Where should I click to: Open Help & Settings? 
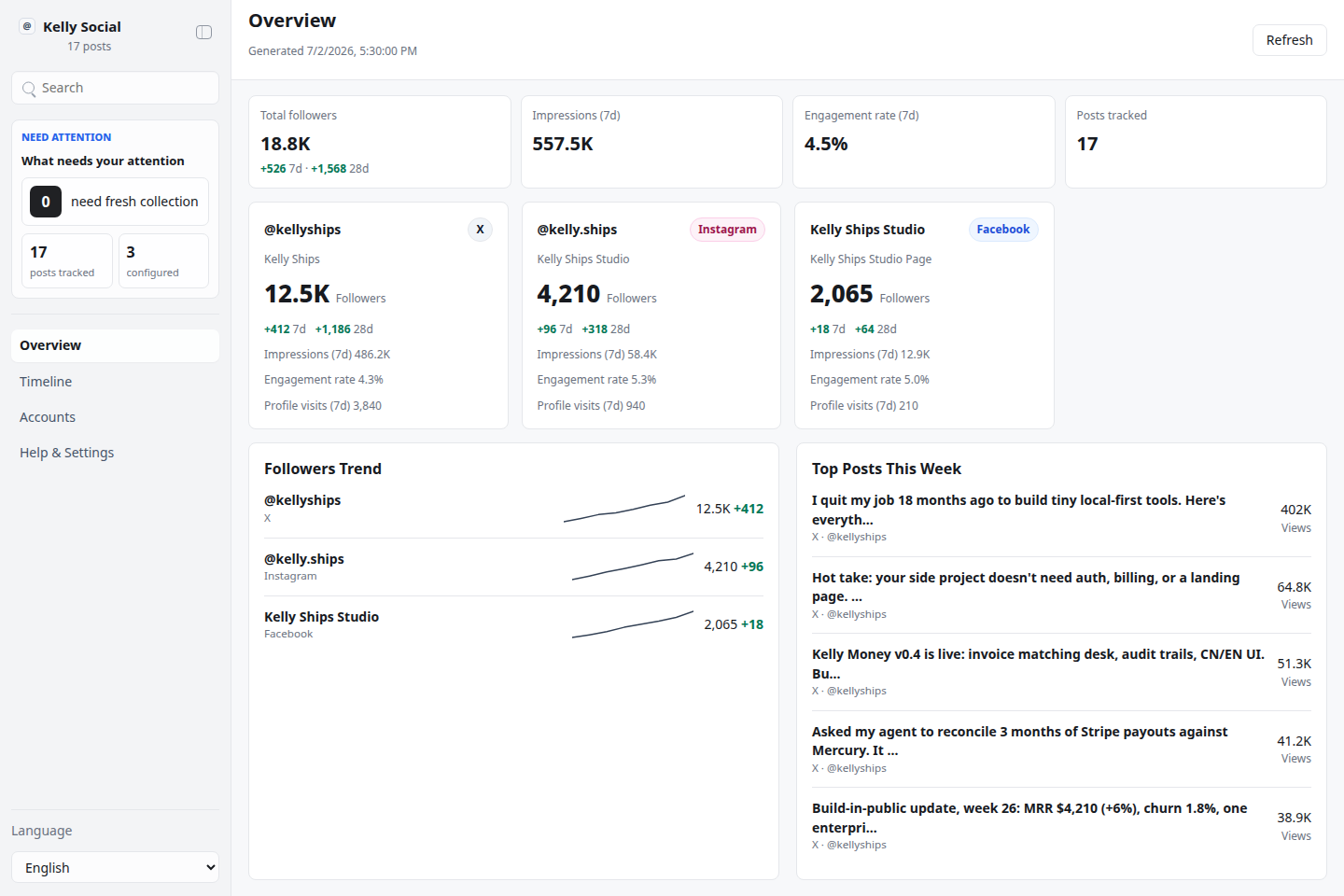tap(115, 453)
